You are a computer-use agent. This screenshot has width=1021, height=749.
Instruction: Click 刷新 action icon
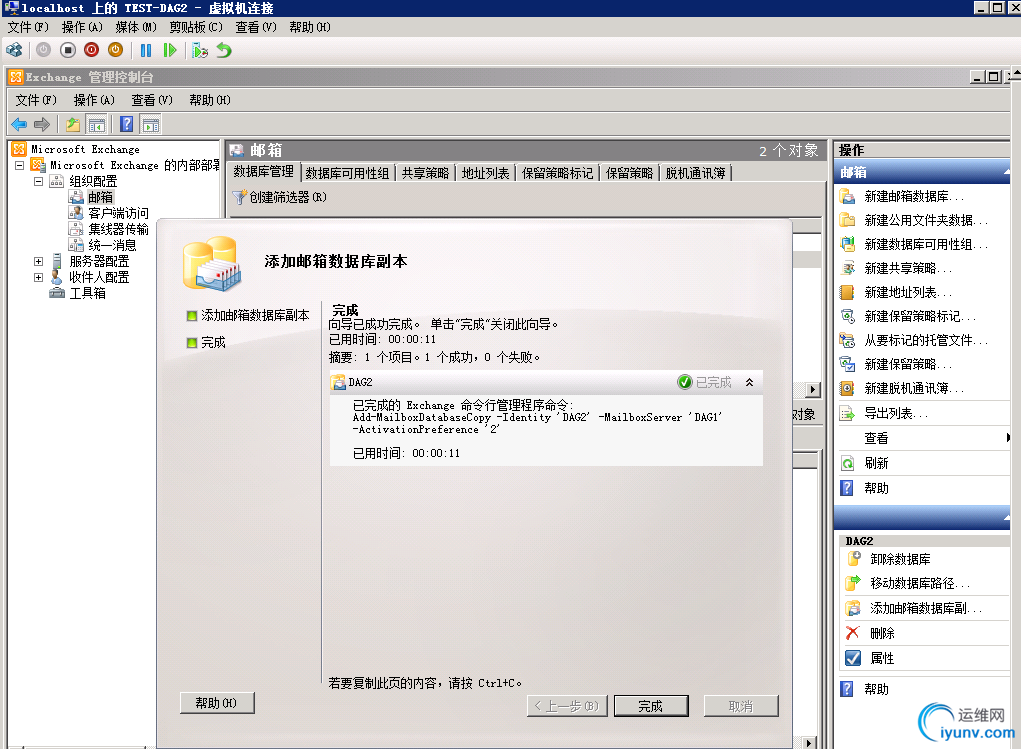pyautogui.click(x=847, y=463)
